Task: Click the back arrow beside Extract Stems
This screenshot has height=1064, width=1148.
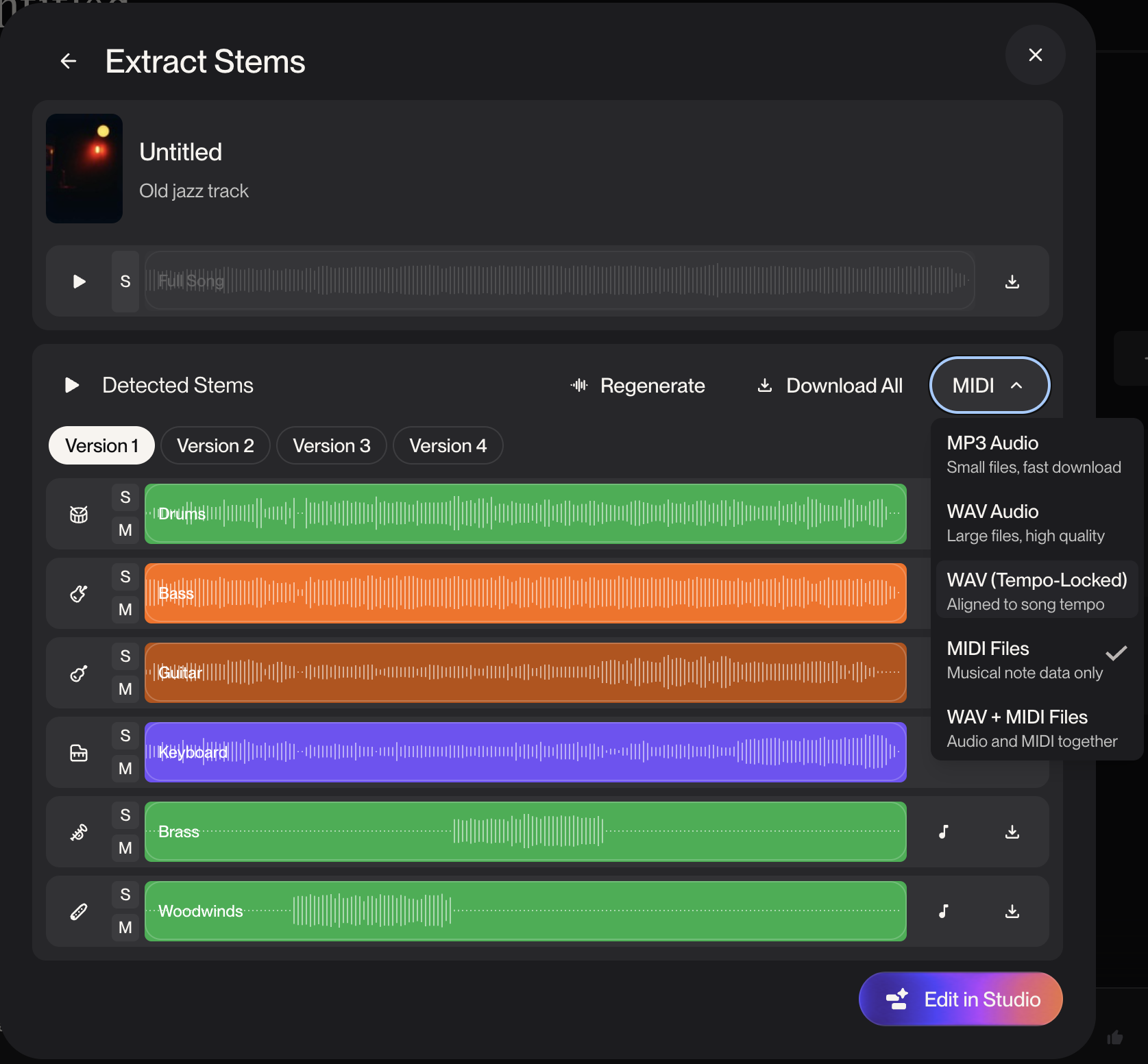Action: coord(69,62)
